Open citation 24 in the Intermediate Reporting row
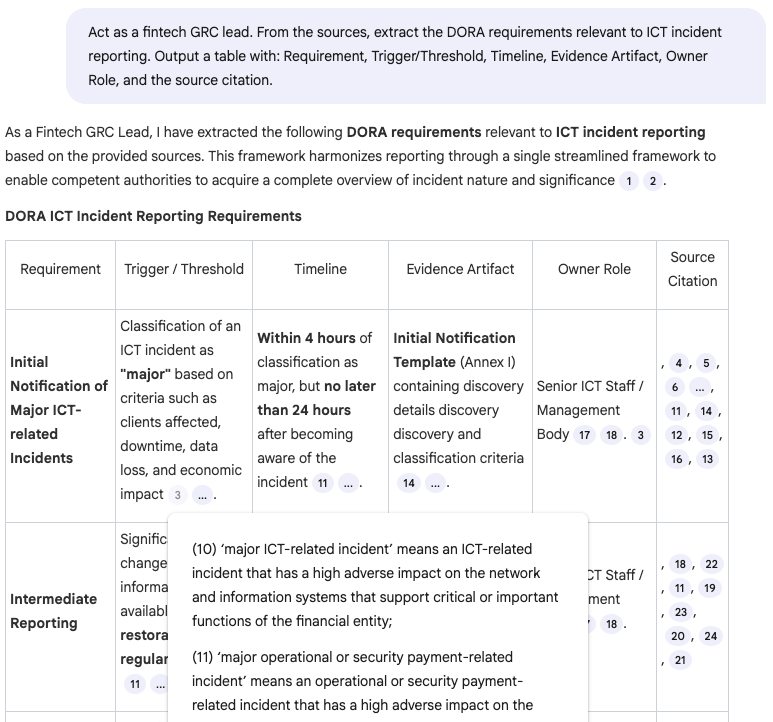773x722 pixels. click(x=710, y=636)
